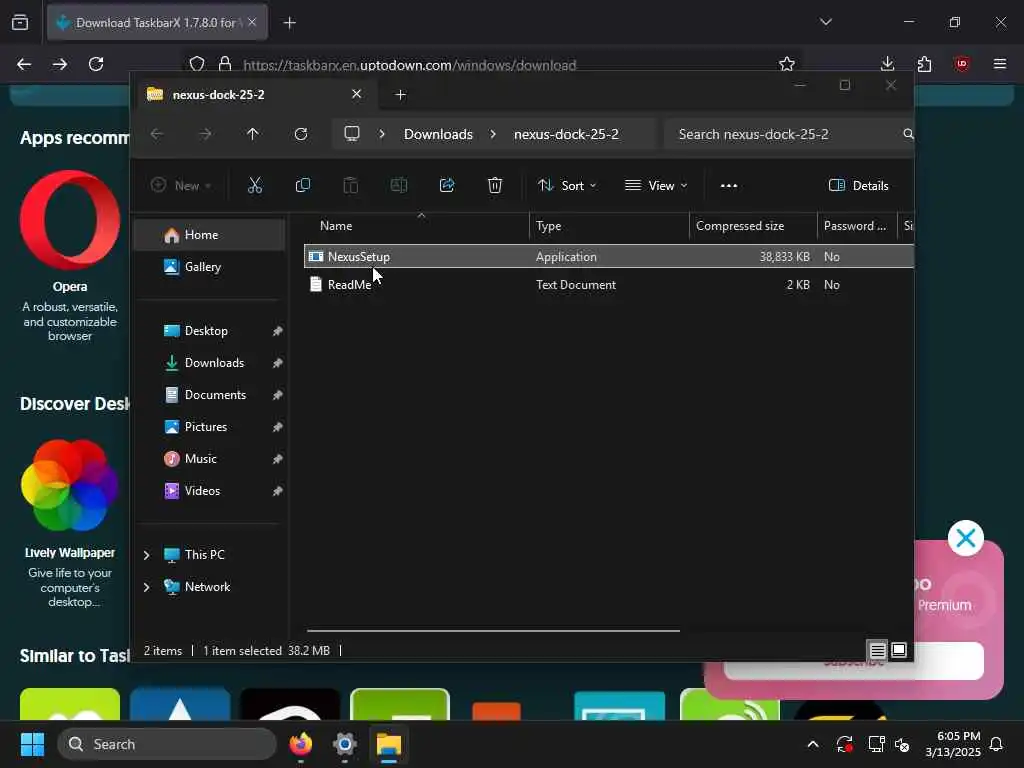The image size is (1024, 768).
Task: Toggle the Details pane
Action: point(858,185)
